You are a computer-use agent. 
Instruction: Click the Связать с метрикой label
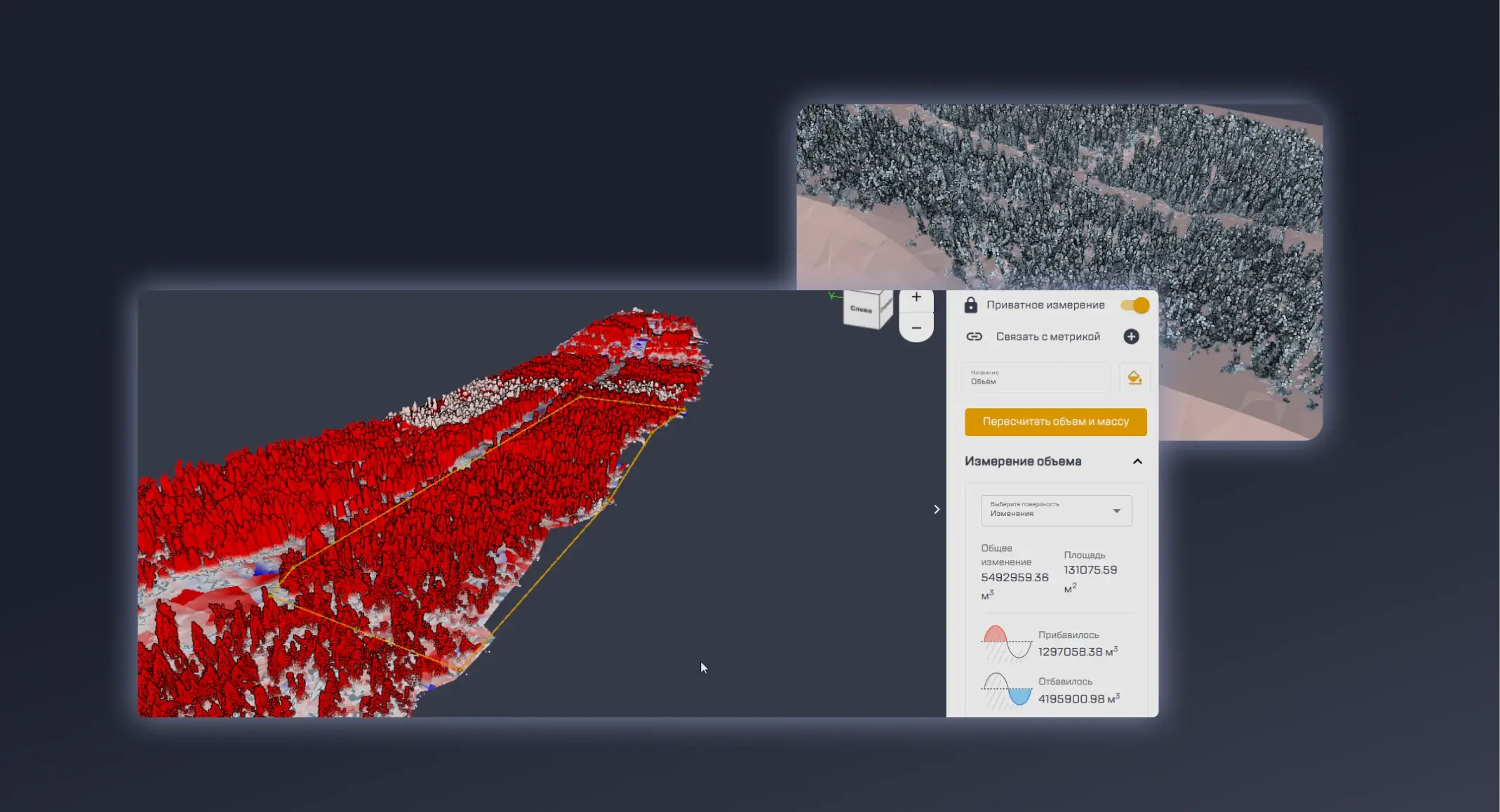1047,337
